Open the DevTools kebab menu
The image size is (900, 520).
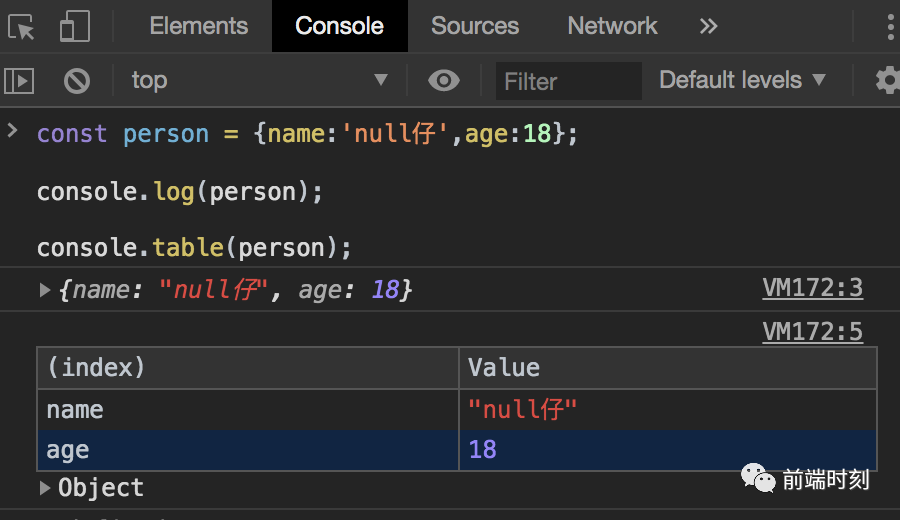pos(890,26)
